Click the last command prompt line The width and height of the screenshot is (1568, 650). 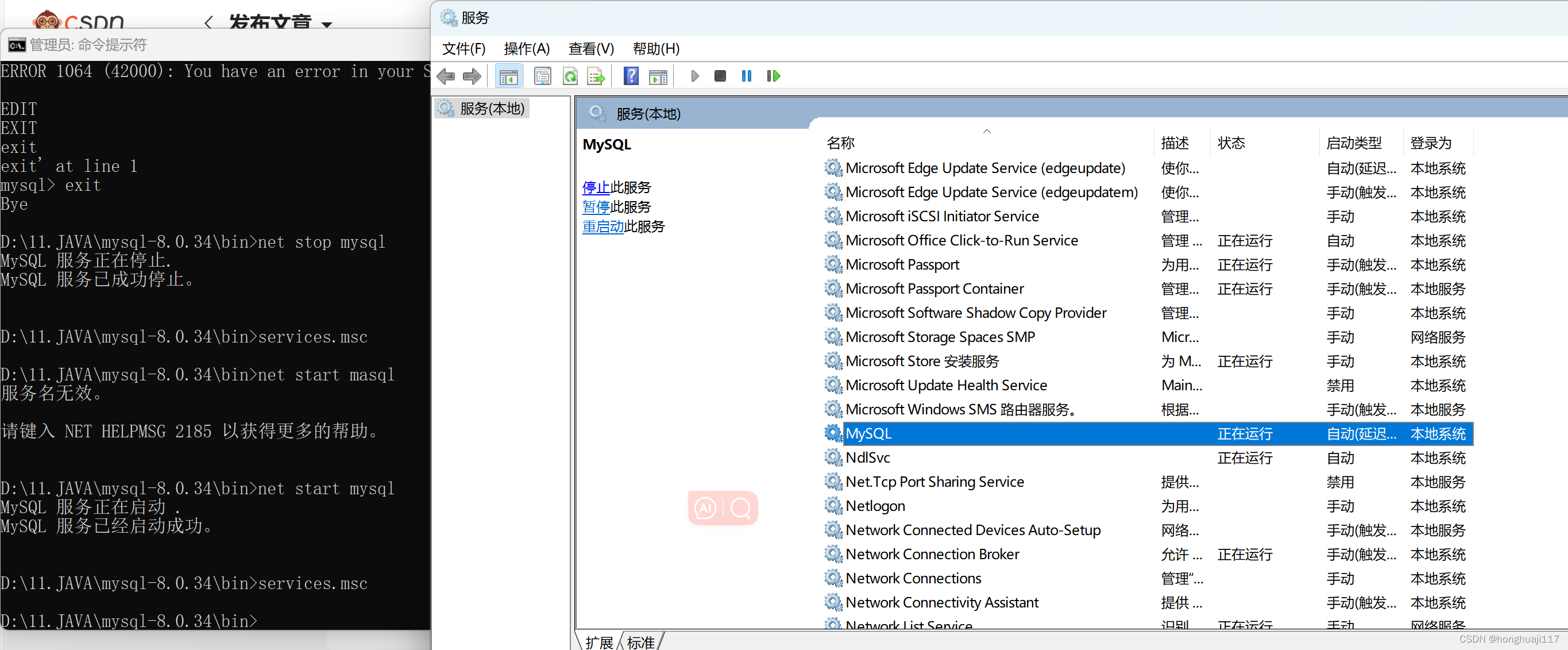[129, 621]
